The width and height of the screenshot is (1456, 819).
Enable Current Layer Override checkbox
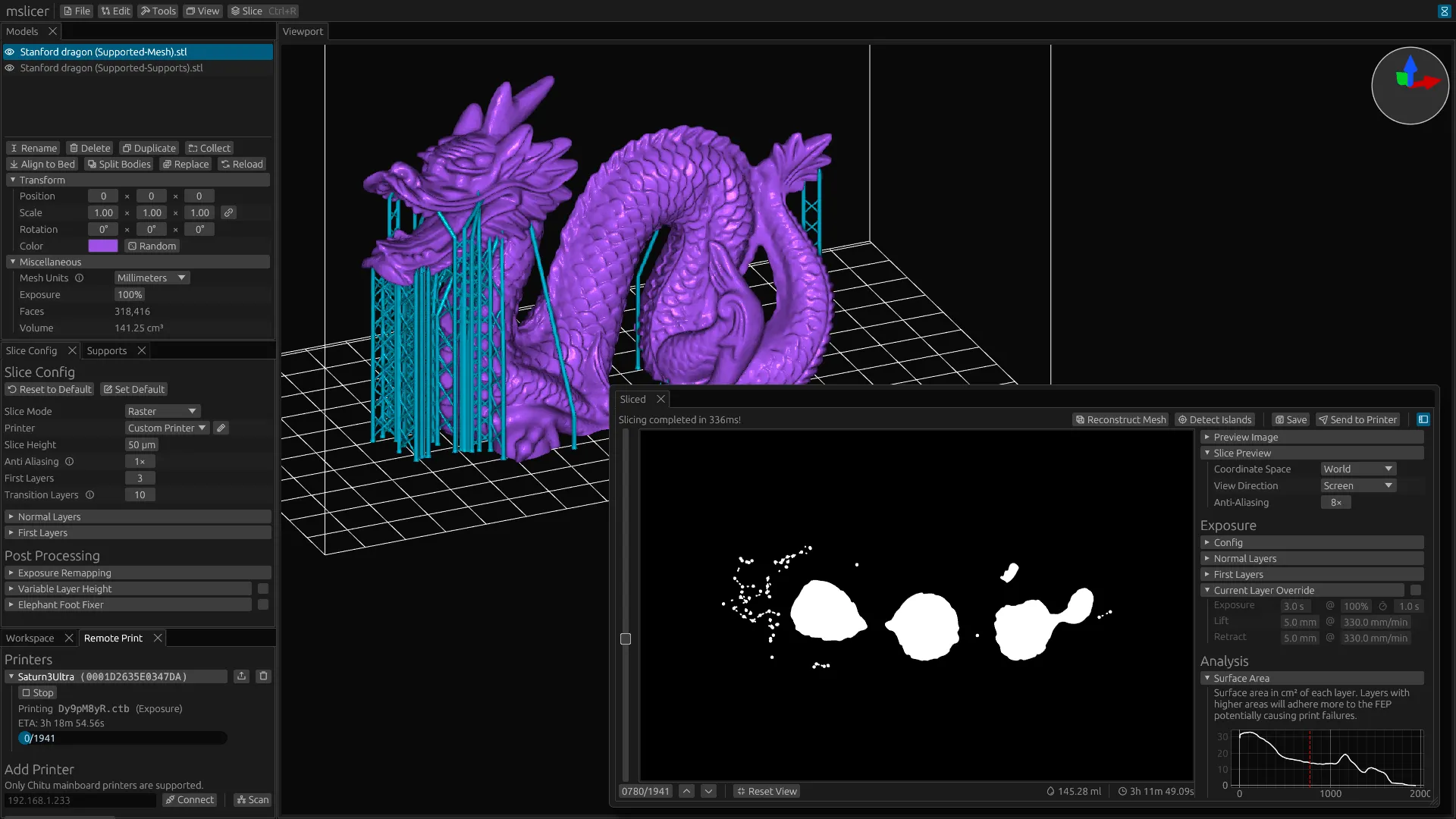(x=1416, y=591)
